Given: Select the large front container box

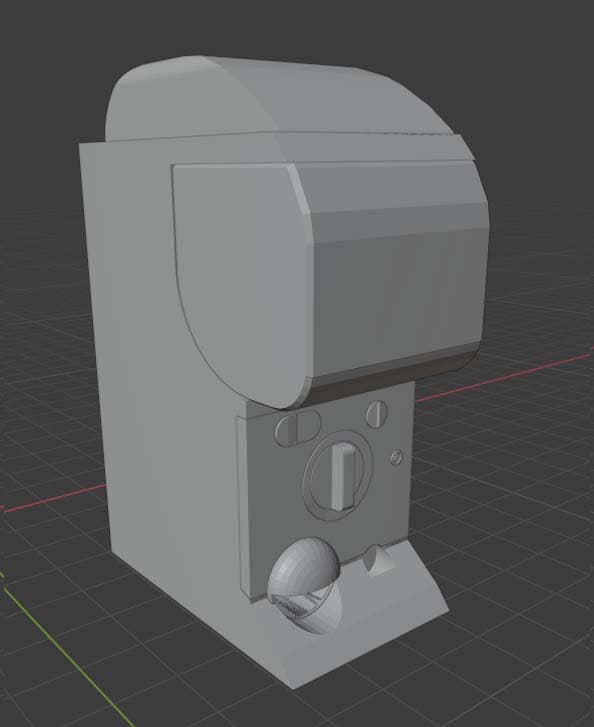Looking at the screenshot, I should (329, 283).
